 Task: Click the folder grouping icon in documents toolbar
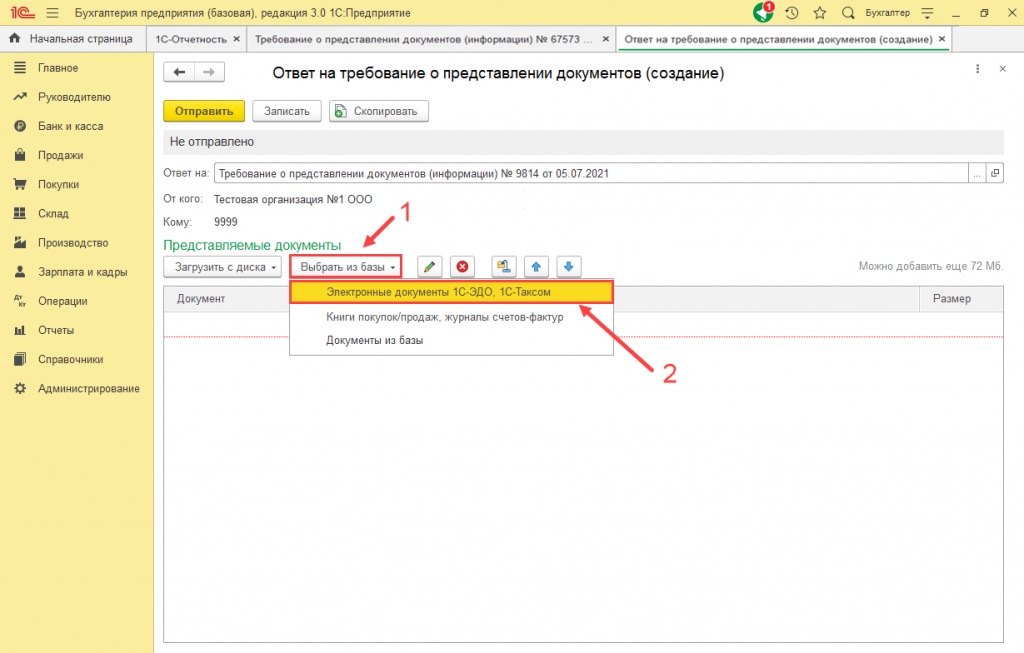(504, 266)
